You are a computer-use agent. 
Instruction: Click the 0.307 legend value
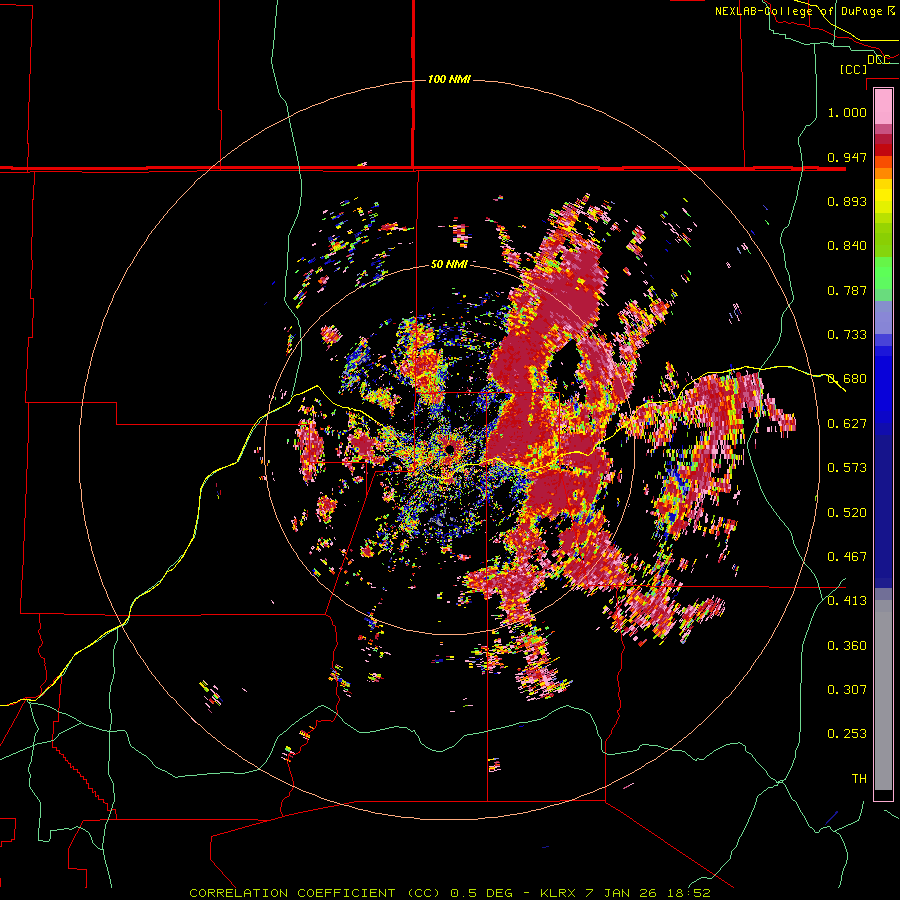pyautogui.click(x=847, y=690)
